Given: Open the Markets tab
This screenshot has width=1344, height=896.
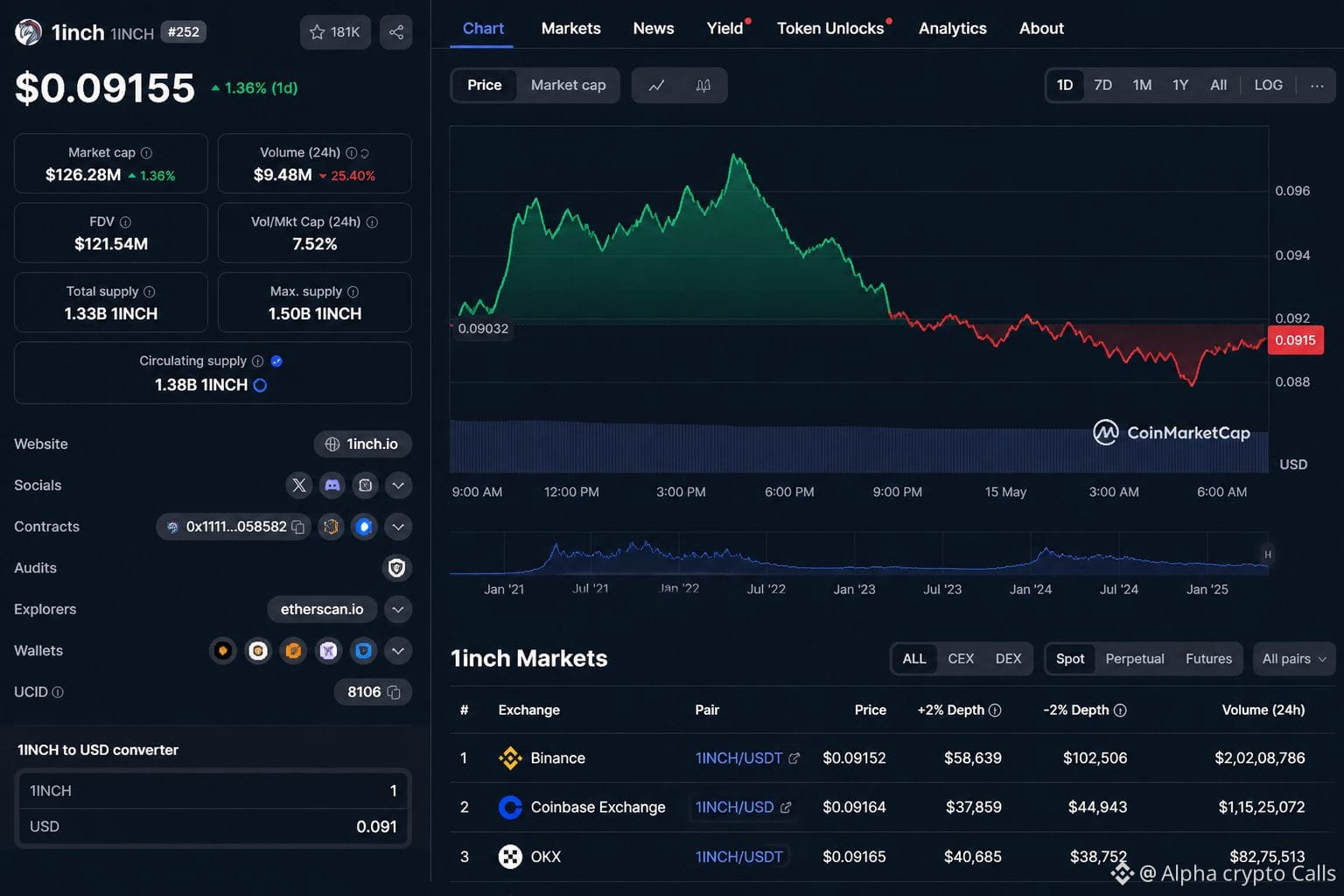Looking at the screenshot, I should [570, 29].
